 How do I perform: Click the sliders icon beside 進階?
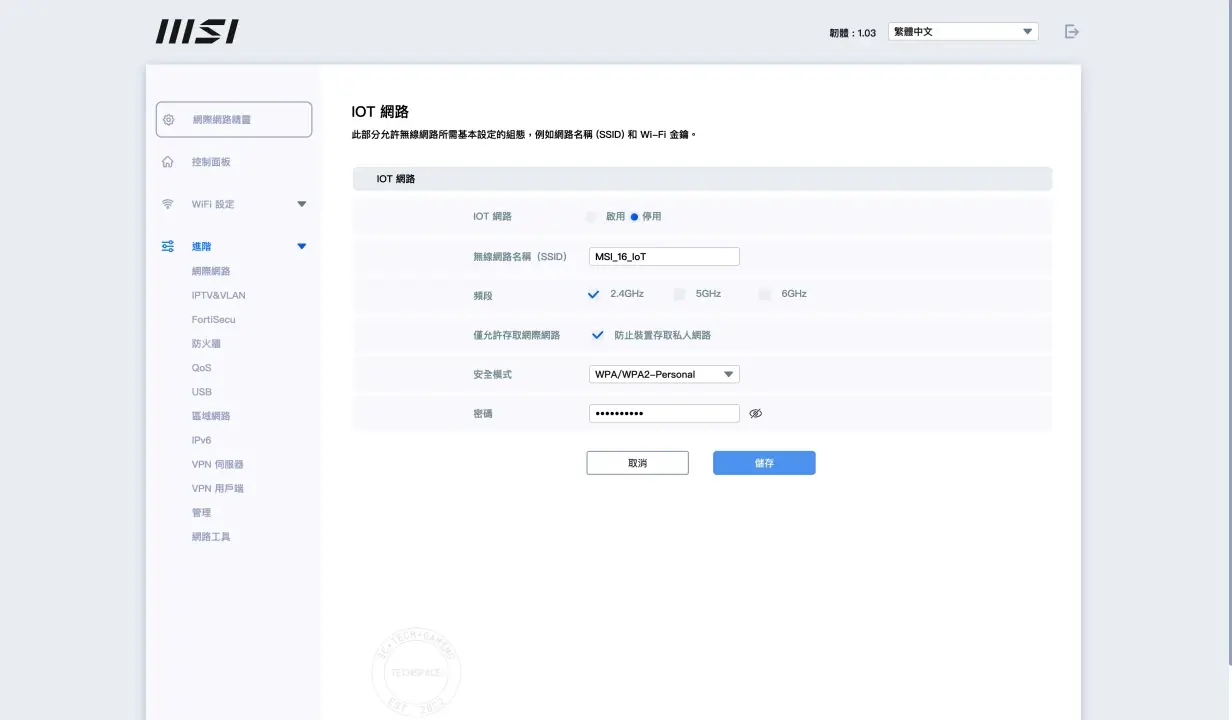click(x=168, y=246)
